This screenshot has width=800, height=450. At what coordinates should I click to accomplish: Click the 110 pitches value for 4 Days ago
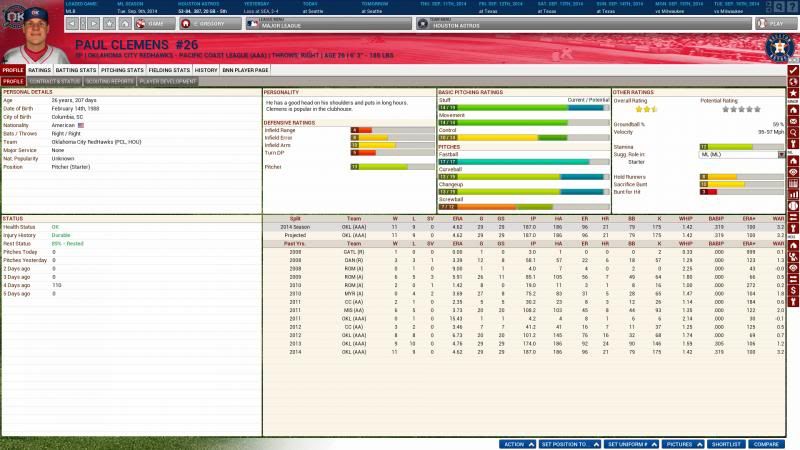pyautogui.click(x=56, y=285)
